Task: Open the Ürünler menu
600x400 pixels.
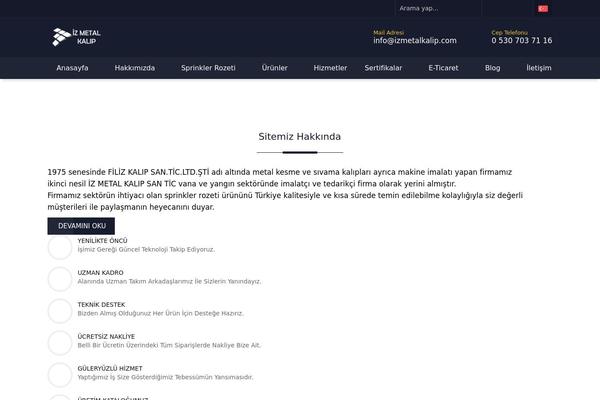Action: [x=274, y=68]
